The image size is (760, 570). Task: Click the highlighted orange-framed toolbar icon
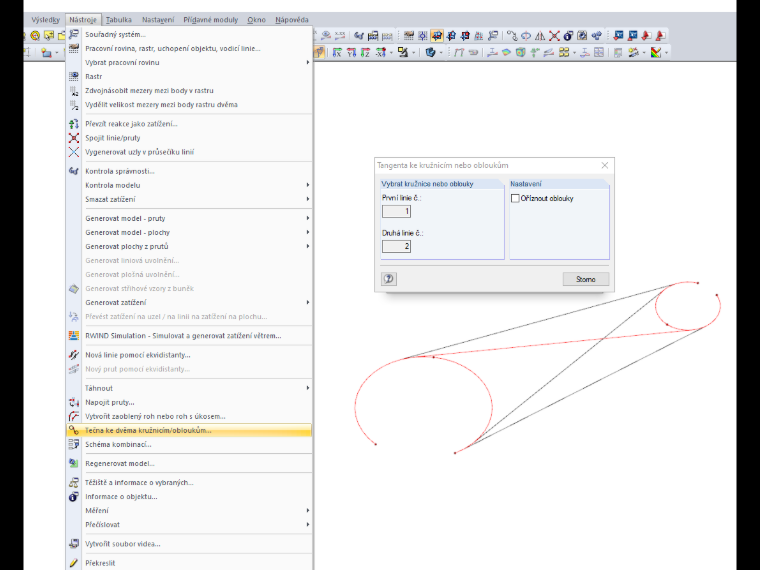(x=437, y=35)
